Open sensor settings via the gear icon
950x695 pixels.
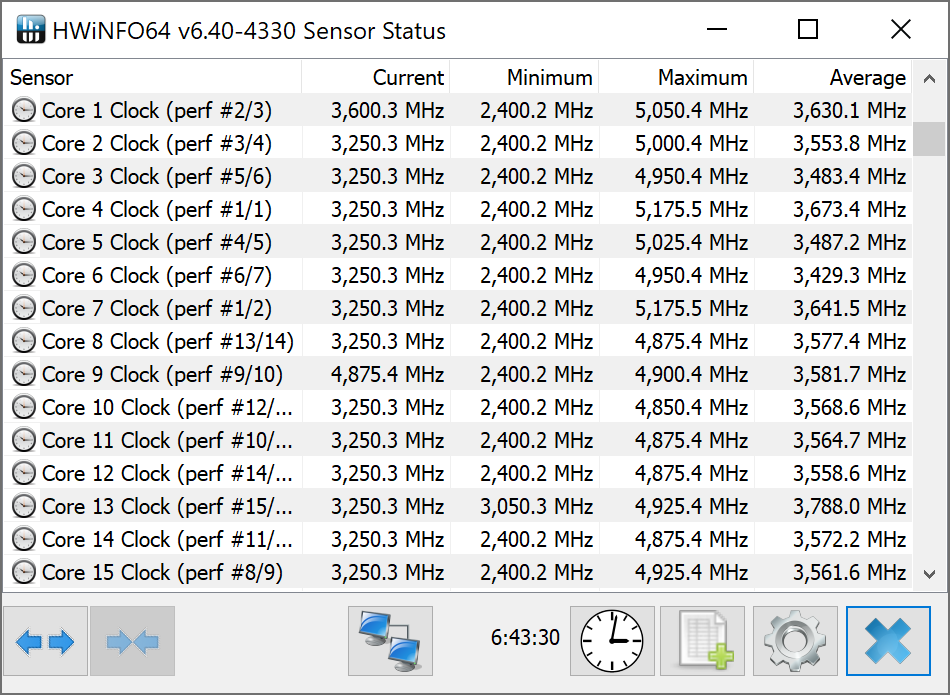[x=795, y=641]
